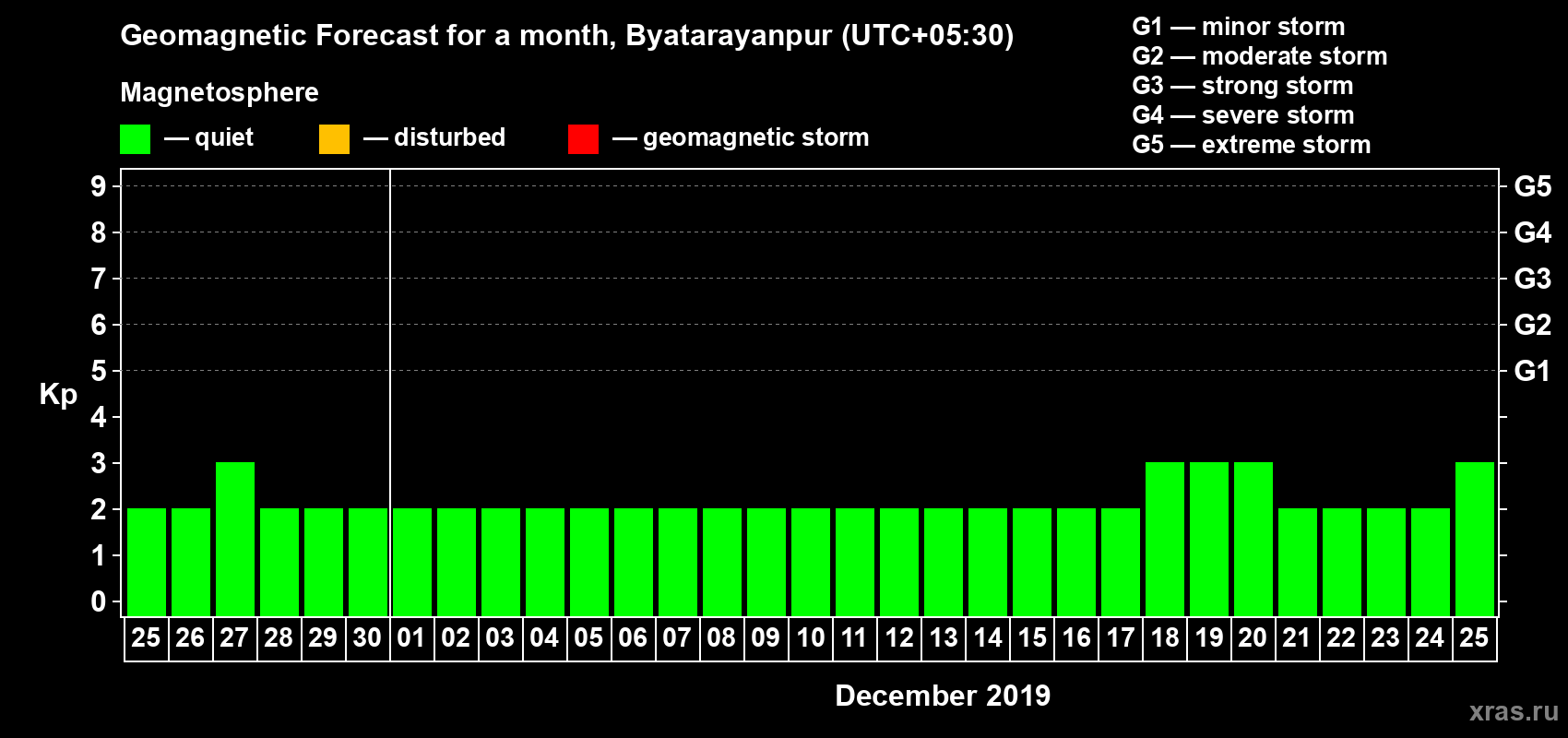Click the bar for December 18
The height and width of the screenshot is (738, 1568).
[1165, 539]
